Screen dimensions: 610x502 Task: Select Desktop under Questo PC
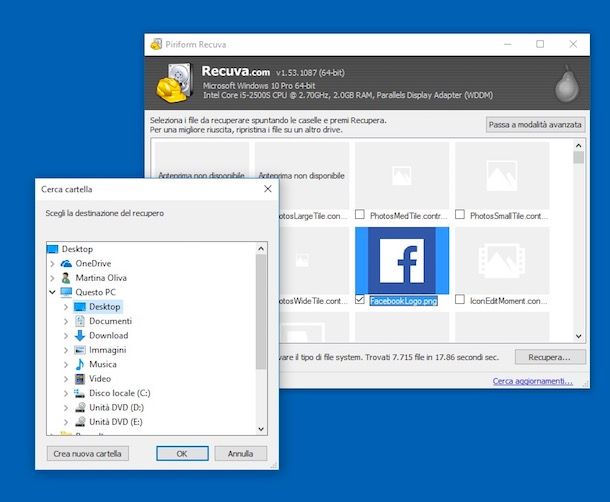(x=105, y=307)
